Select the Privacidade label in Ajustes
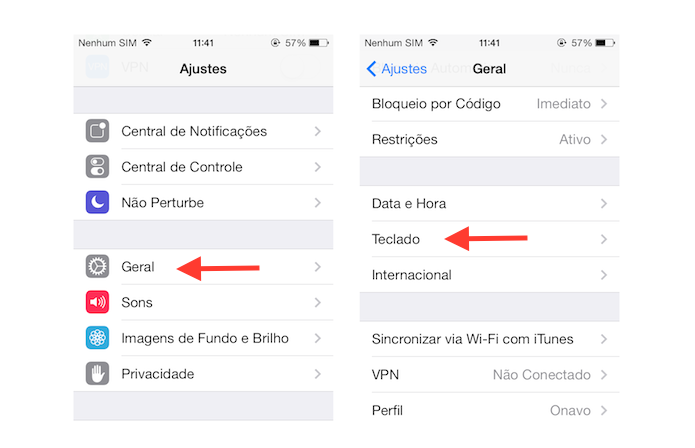The image size is (695, 448). 158,374
